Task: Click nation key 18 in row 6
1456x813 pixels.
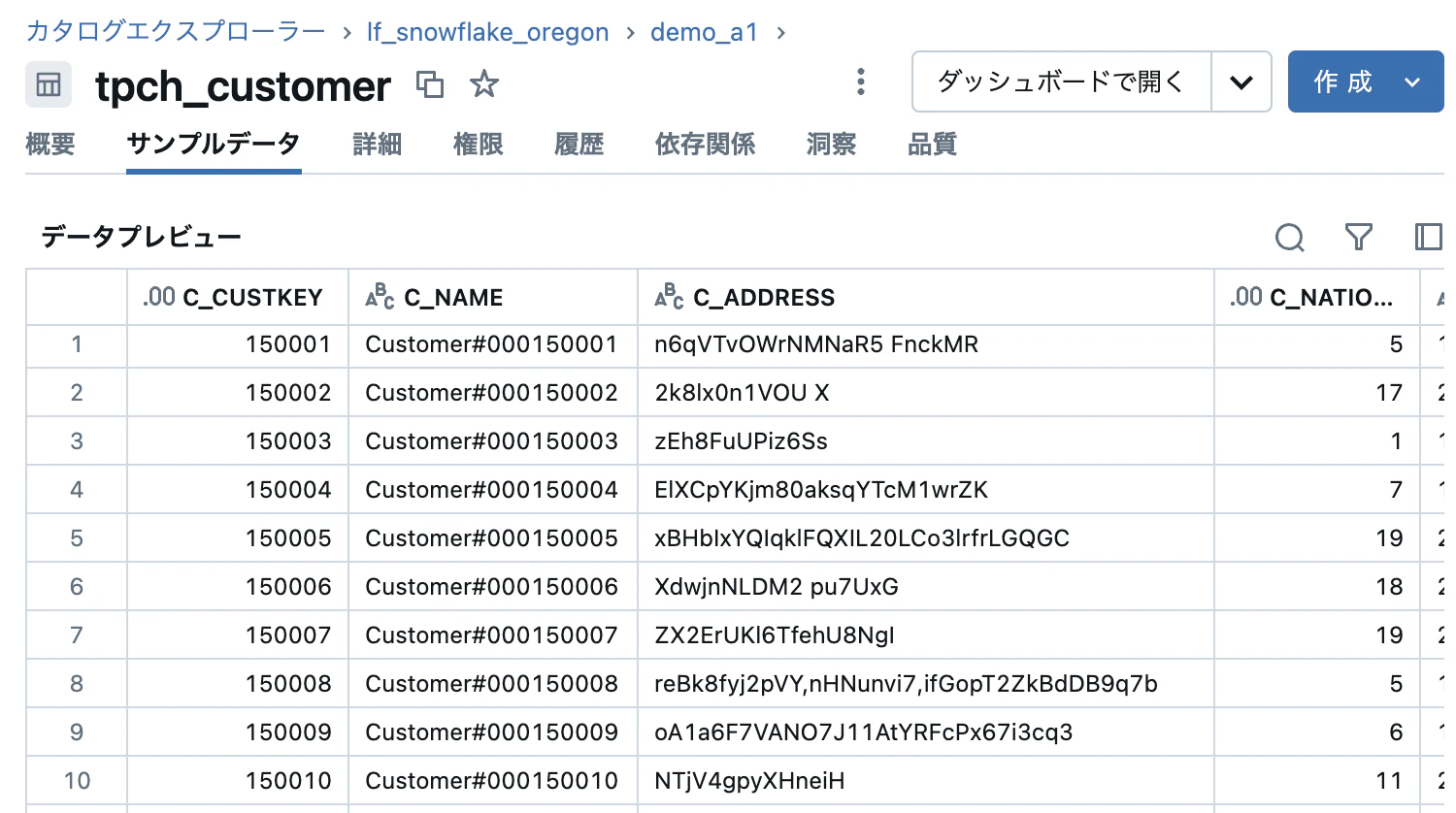Action: 1389,587
